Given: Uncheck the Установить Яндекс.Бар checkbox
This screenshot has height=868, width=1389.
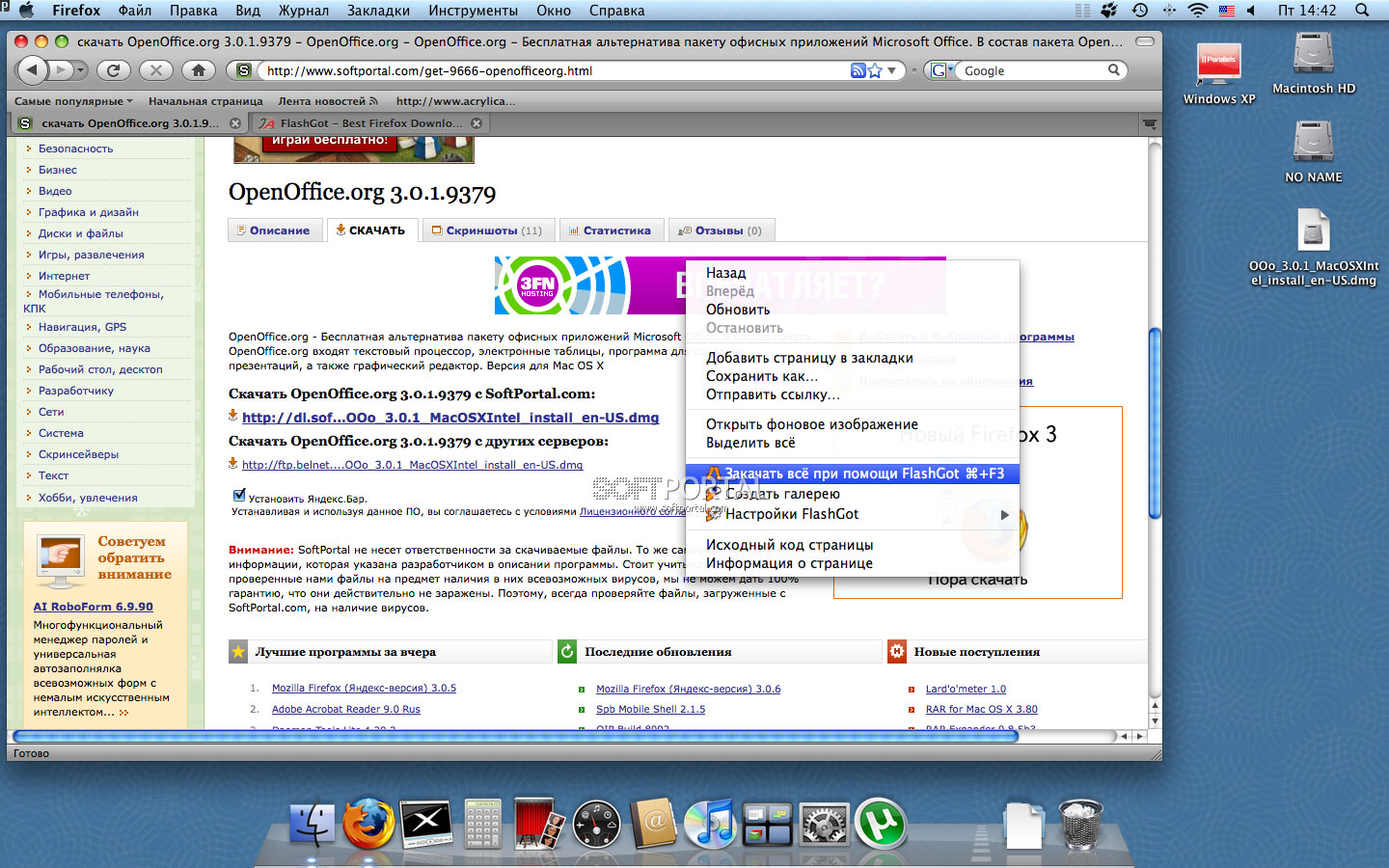Looking at the screenshot, I should click(x=239, y=496).
